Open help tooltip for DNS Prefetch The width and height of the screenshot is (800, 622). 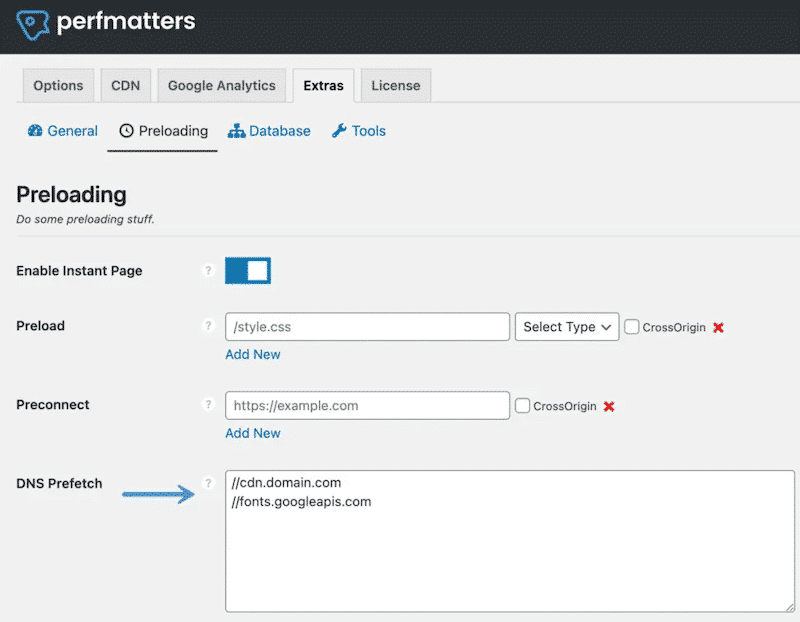pos(208,484)
